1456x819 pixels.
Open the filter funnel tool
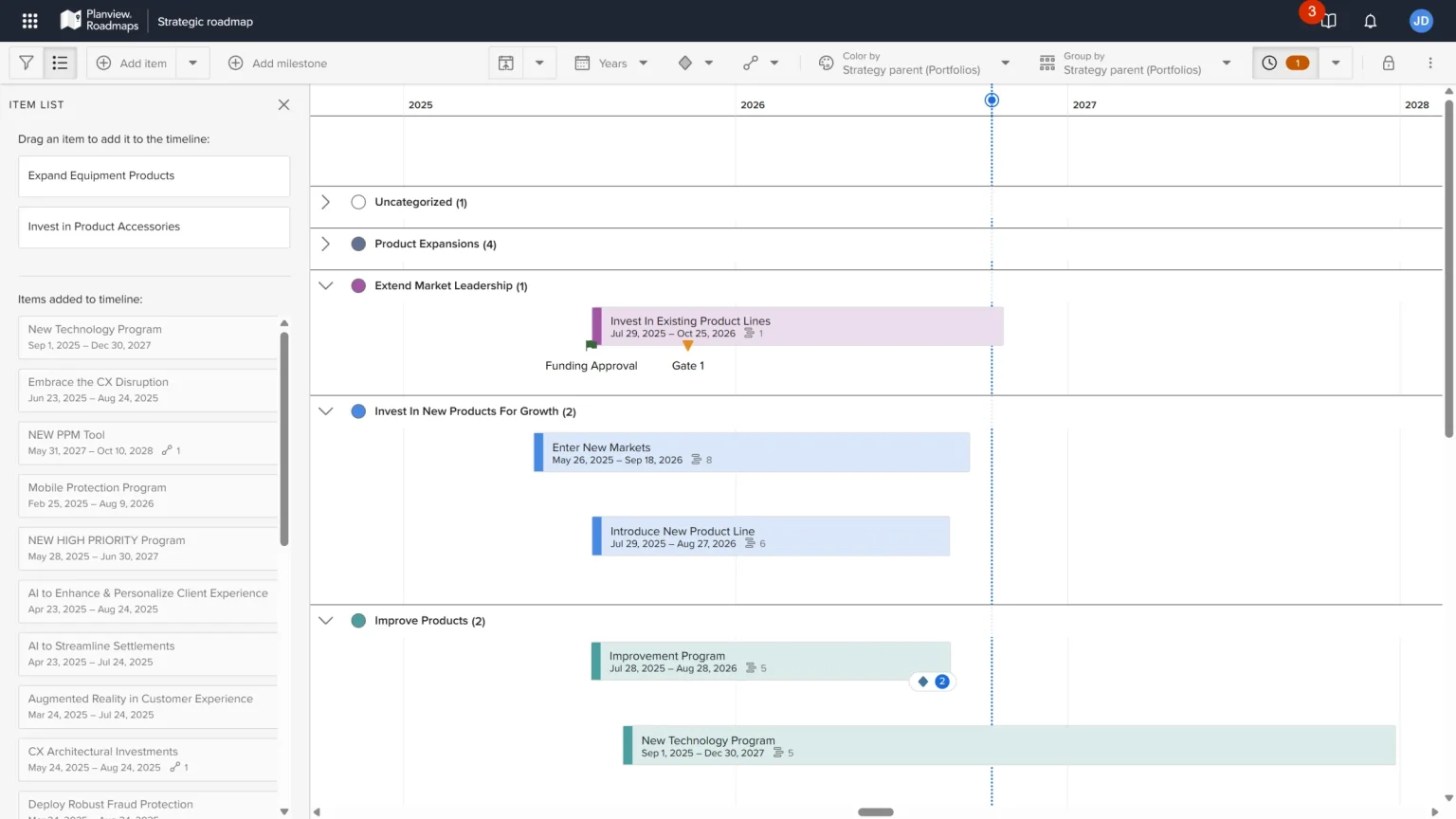pyautogui.click(x=27, y=63)
